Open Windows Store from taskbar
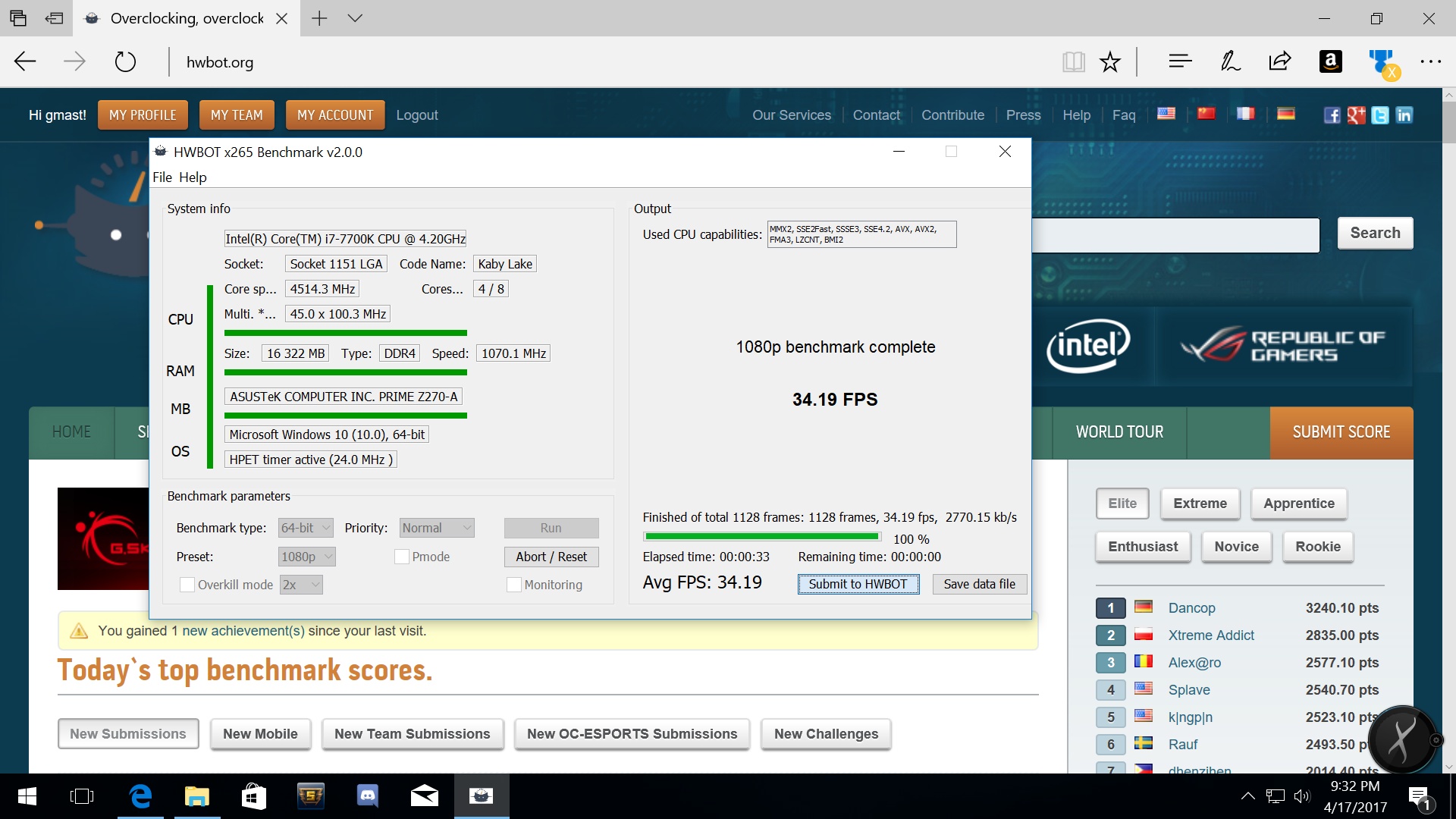 253,796
